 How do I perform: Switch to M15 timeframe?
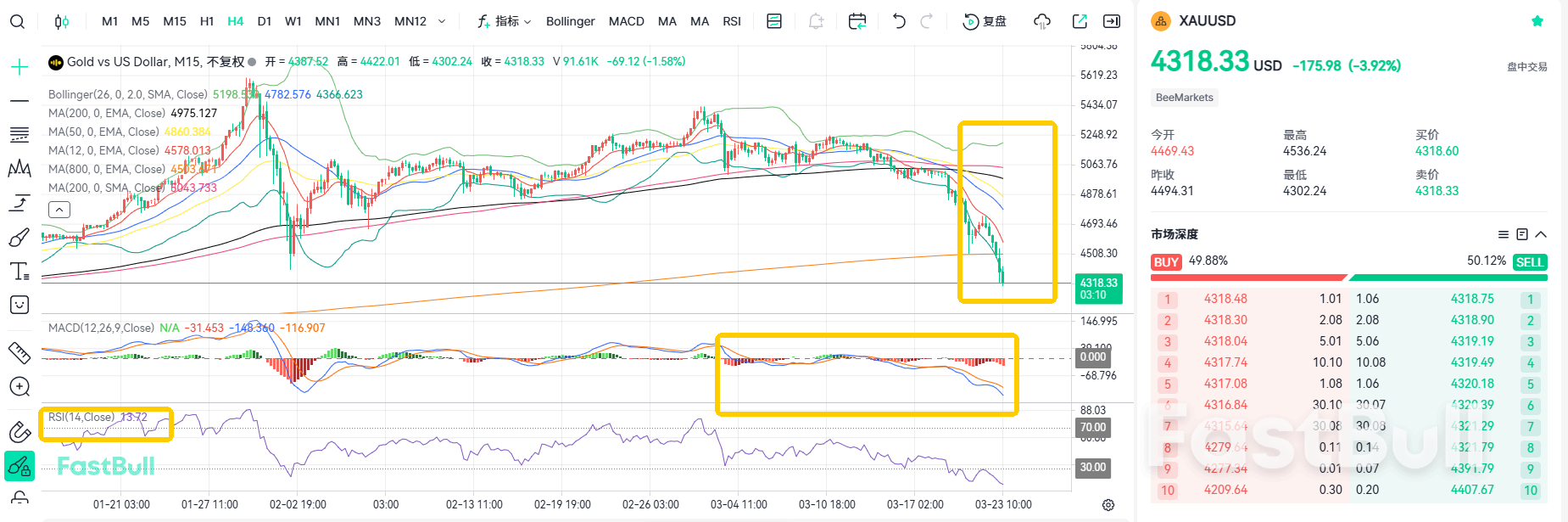click(175, 21)
